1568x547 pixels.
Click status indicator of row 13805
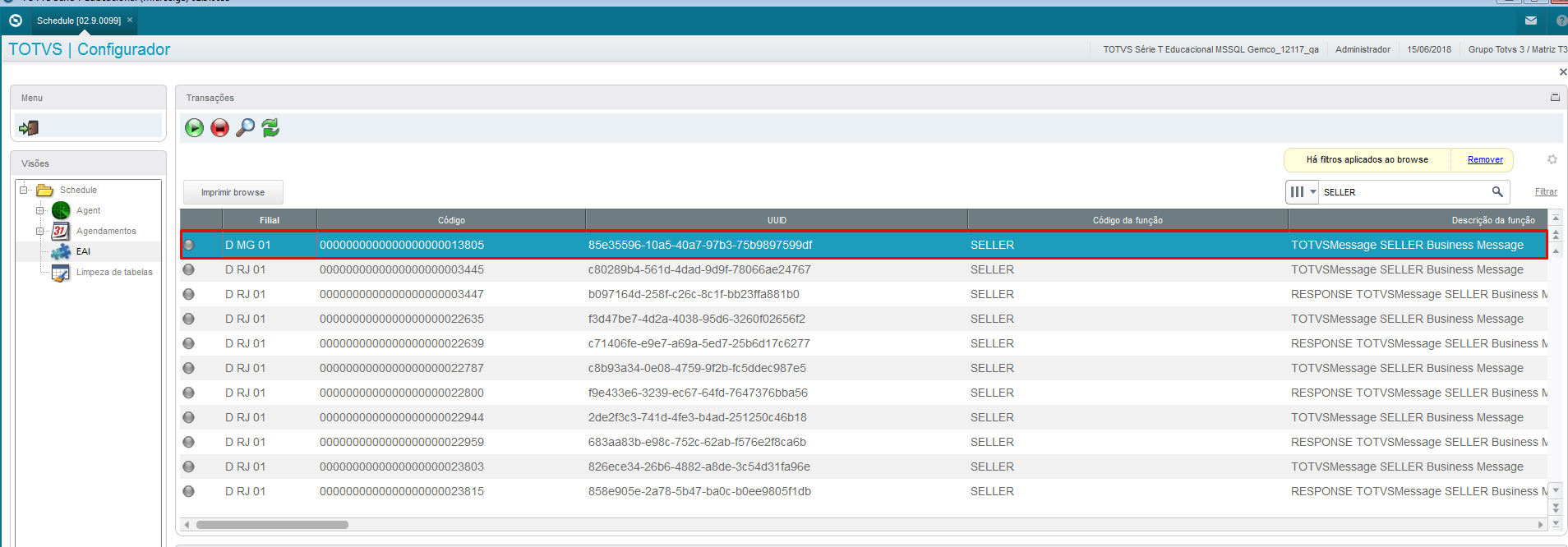(x=189, y=245)
